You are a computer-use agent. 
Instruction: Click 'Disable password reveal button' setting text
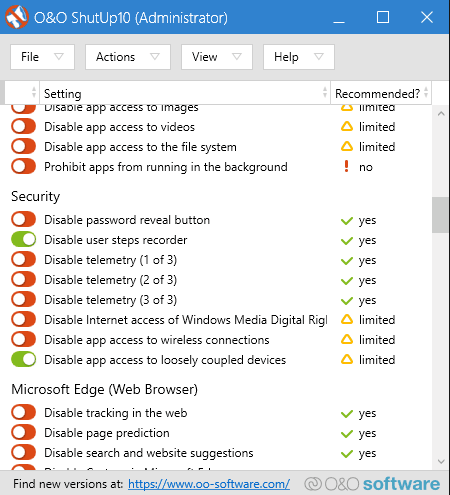pyautogui.click(x=127, y=220)
